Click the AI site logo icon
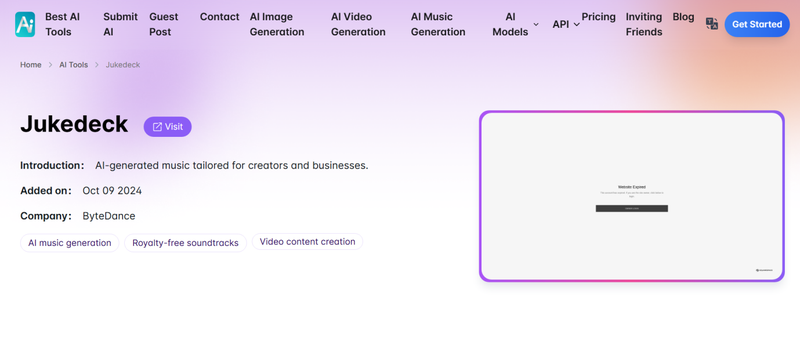This screenshot has width=800, height=363. (x=25, y=25)
